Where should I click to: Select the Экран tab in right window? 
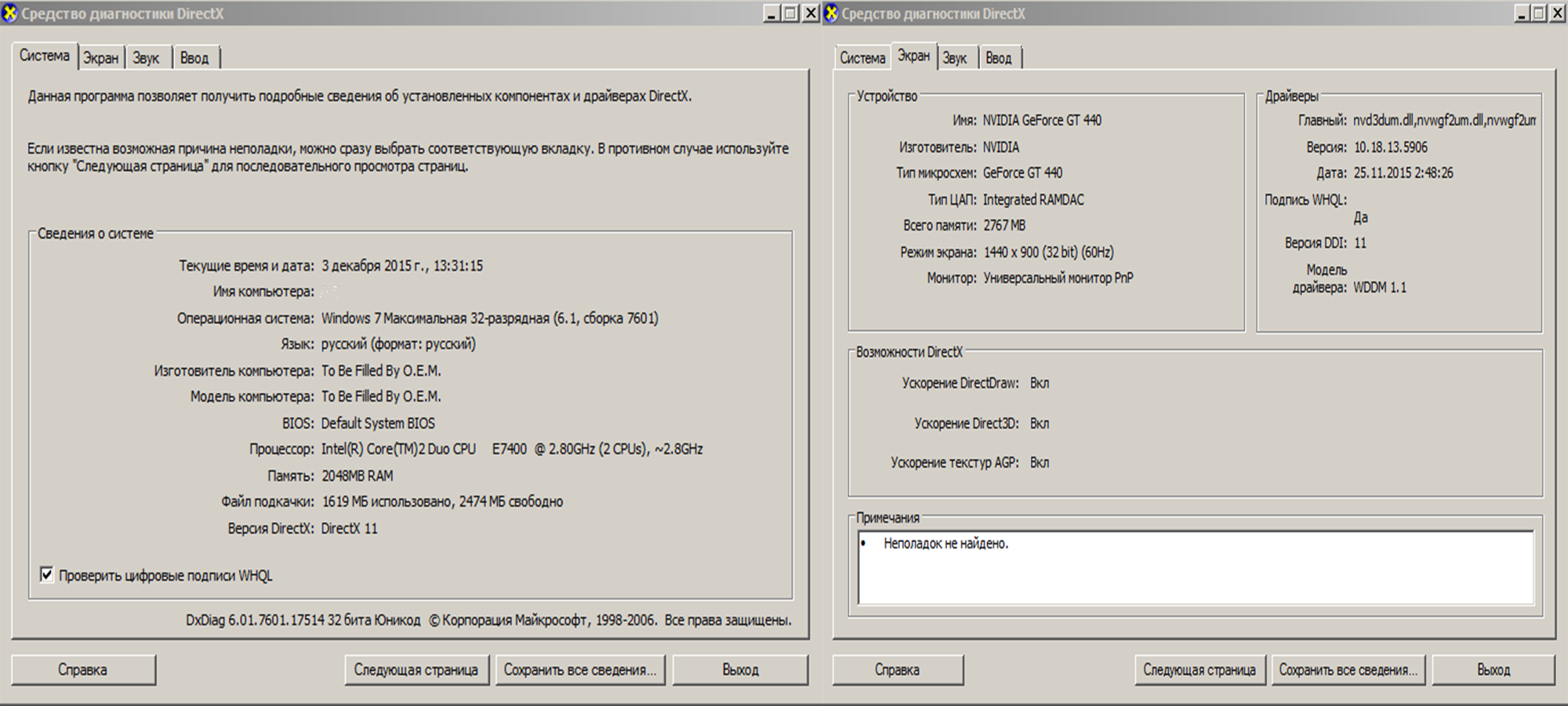click(913, 56)
